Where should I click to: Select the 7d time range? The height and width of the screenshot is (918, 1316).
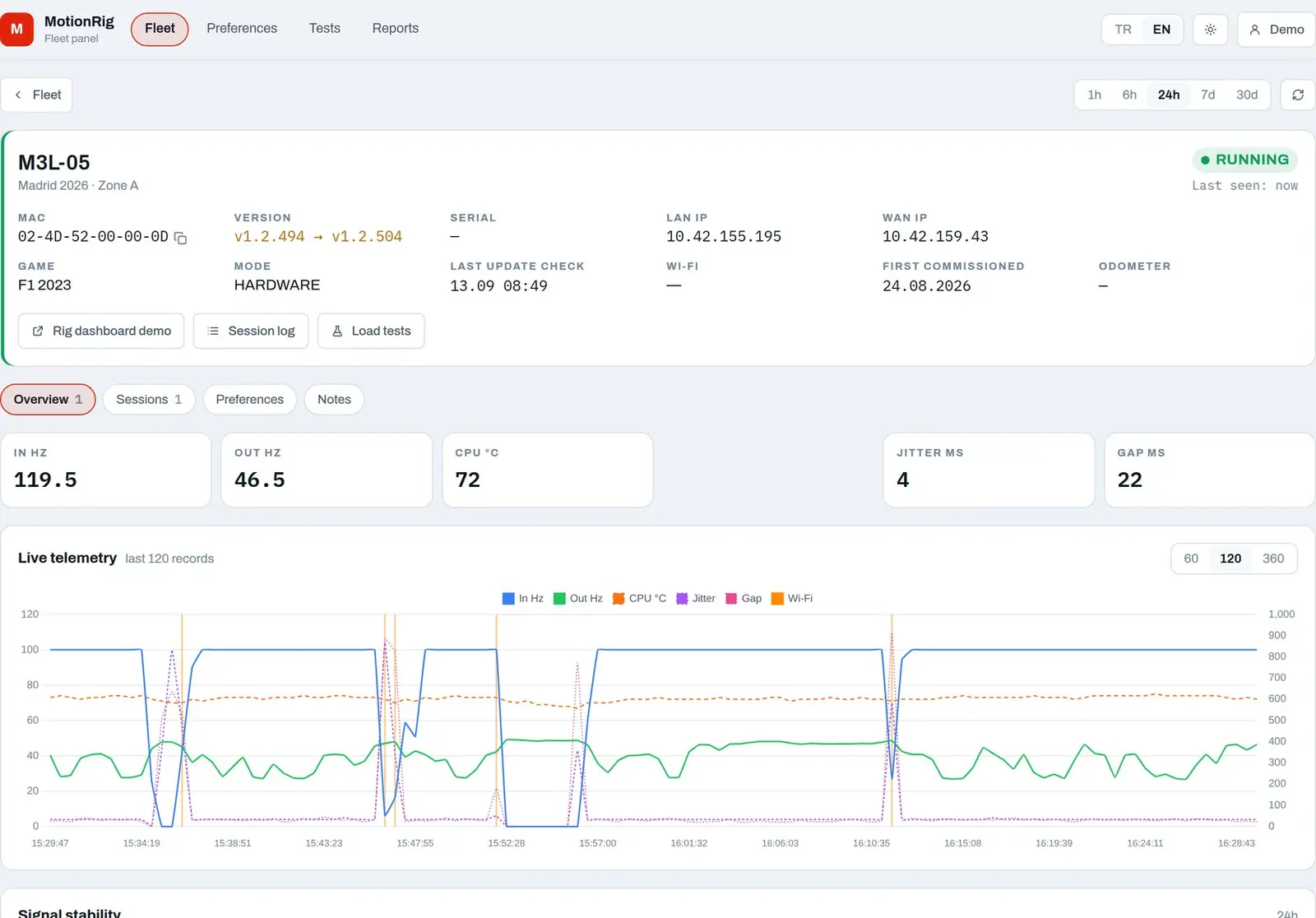pyautogui.click(x=1207, y=95)
